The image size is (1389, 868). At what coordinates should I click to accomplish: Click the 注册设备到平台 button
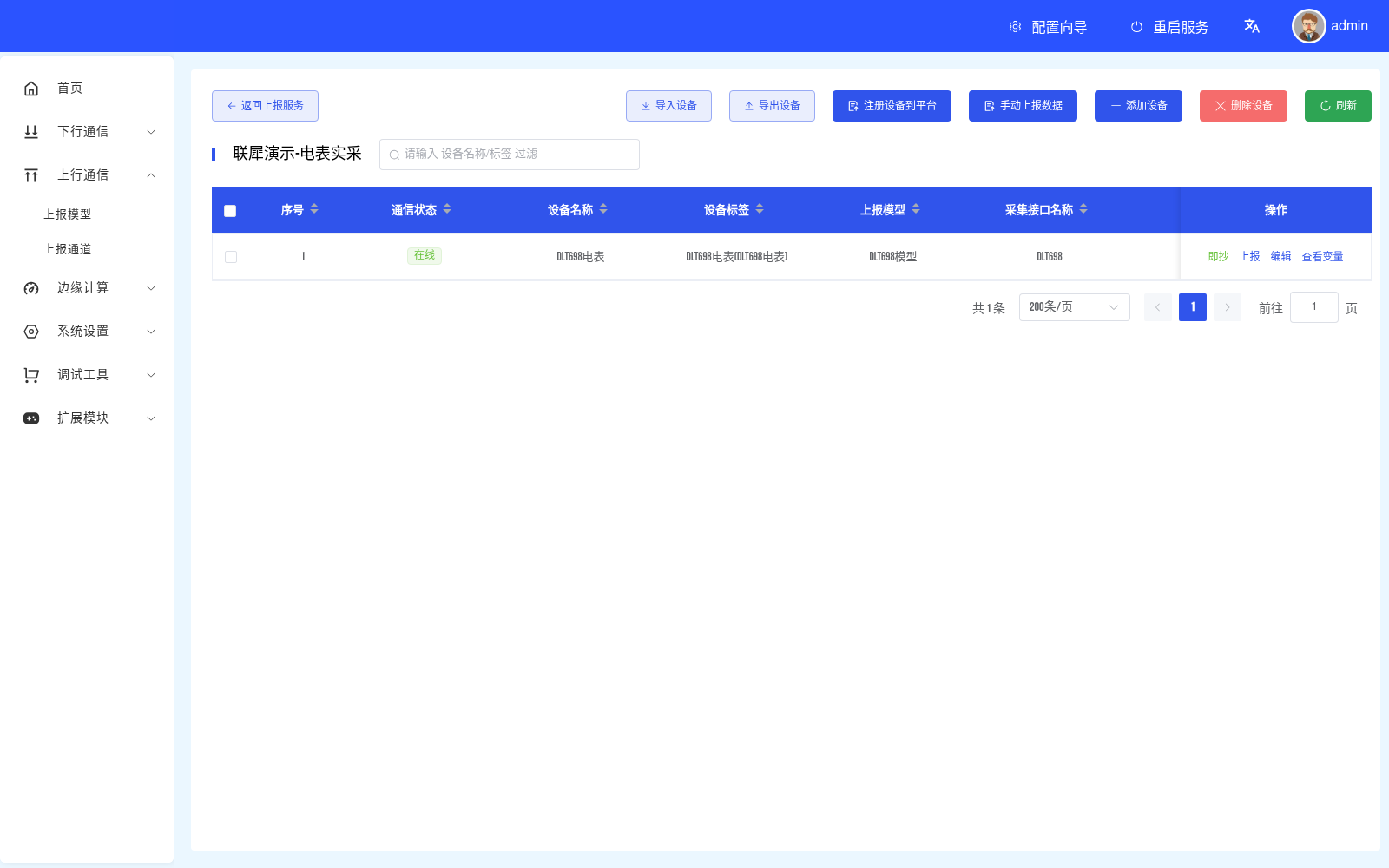point(892,106)
